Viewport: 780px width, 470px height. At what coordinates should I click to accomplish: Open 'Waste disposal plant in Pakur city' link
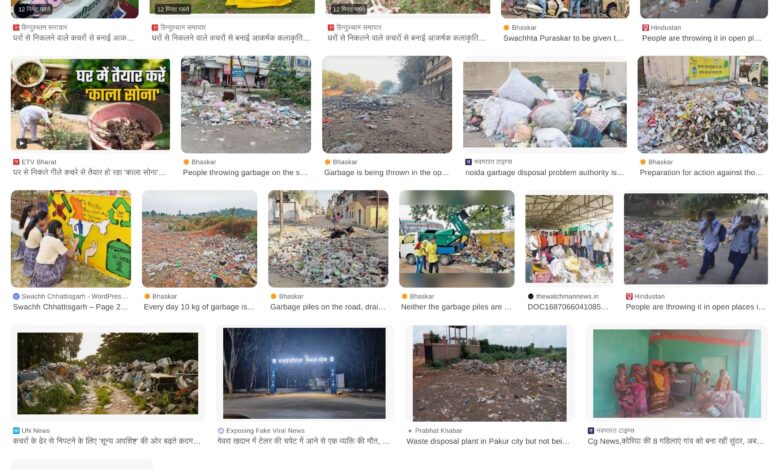(488, 441)
